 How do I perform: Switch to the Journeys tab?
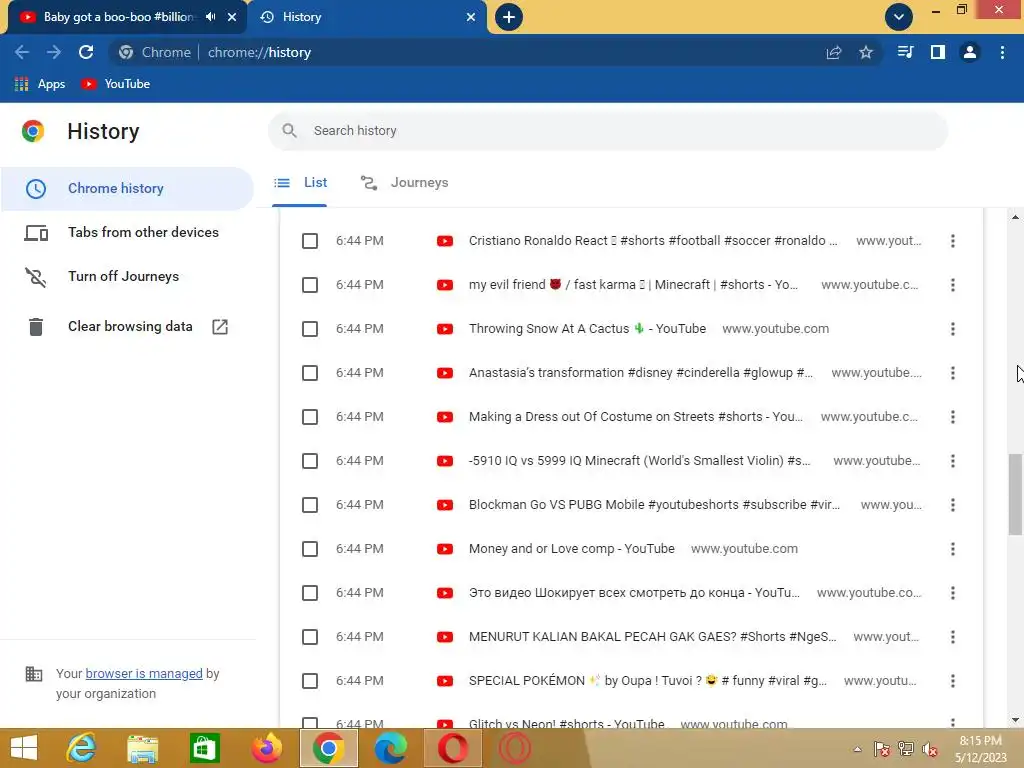point(404,183)
